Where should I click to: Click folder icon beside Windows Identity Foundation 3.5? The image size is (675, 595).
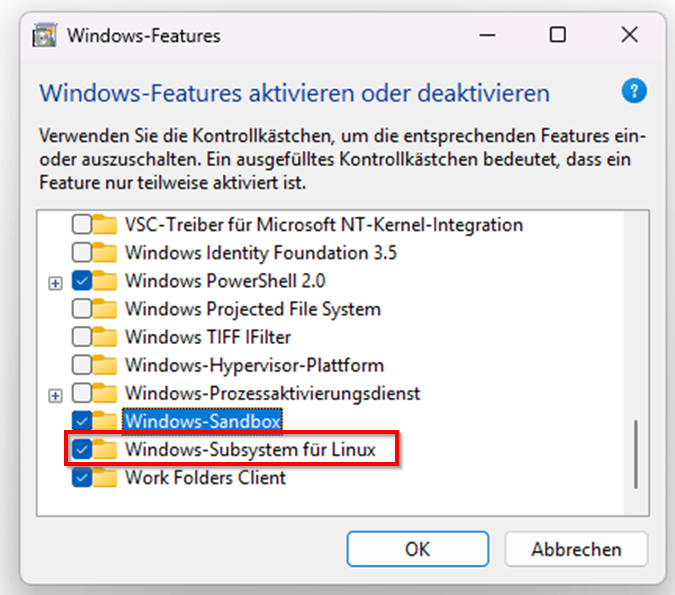click(105, 253)
